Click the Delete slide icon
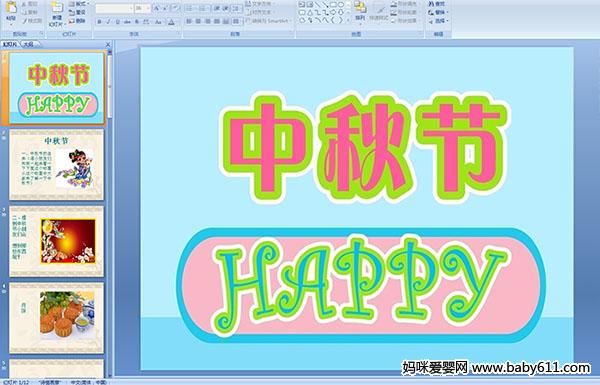This screenshot has width=600, height=385. coord(72,21)
